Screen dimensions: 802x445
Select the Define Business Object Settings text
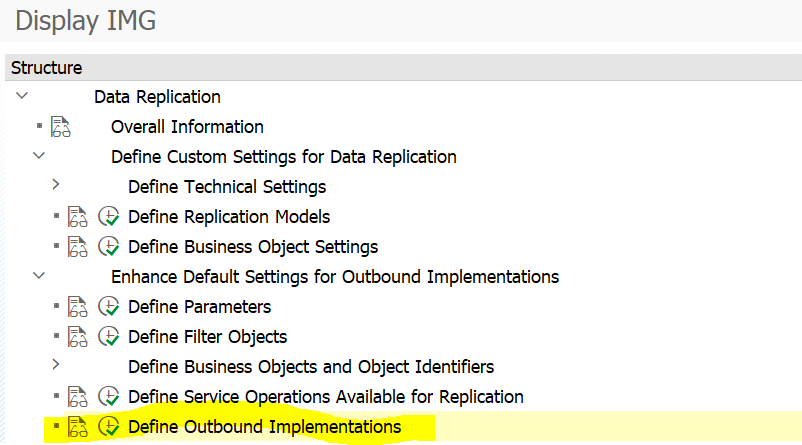pyautogui.click(x=253, y=247)
